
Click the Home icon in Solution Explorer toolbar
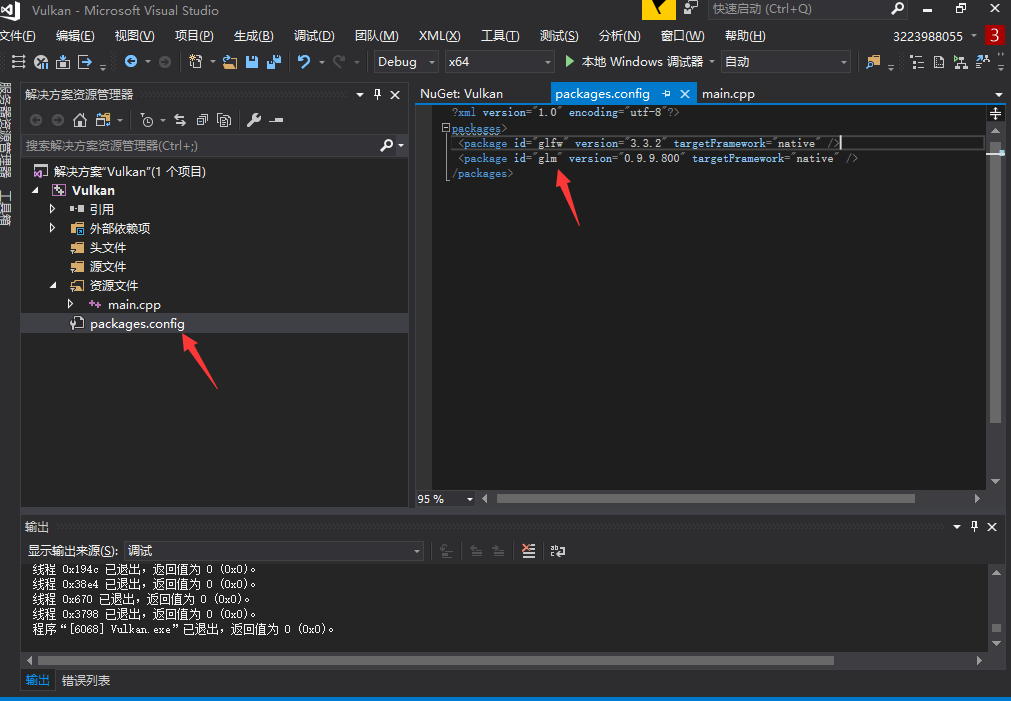coord(80,120)
